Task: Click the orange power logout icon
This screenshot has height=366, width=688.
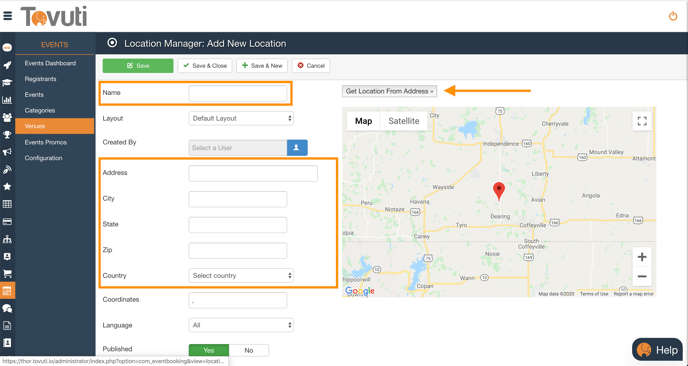Action: [673, 16]
